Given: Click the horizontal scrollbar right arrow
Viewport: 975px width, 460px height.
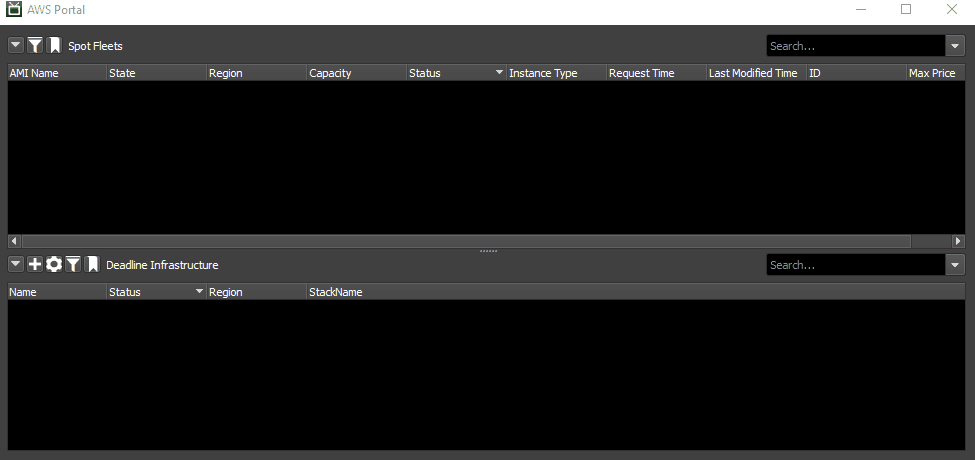Looking at the screenshot, I should point(958,241).
